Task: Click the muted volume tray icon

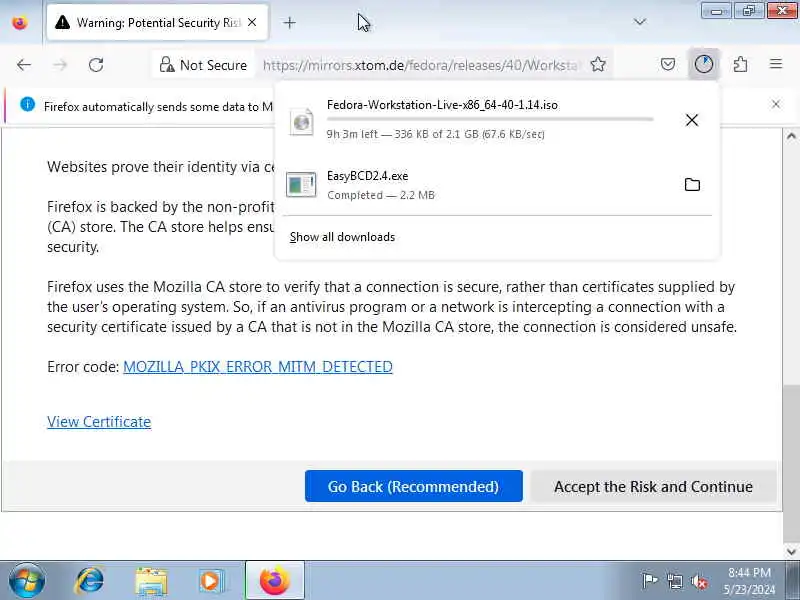Action: [698, 581]
